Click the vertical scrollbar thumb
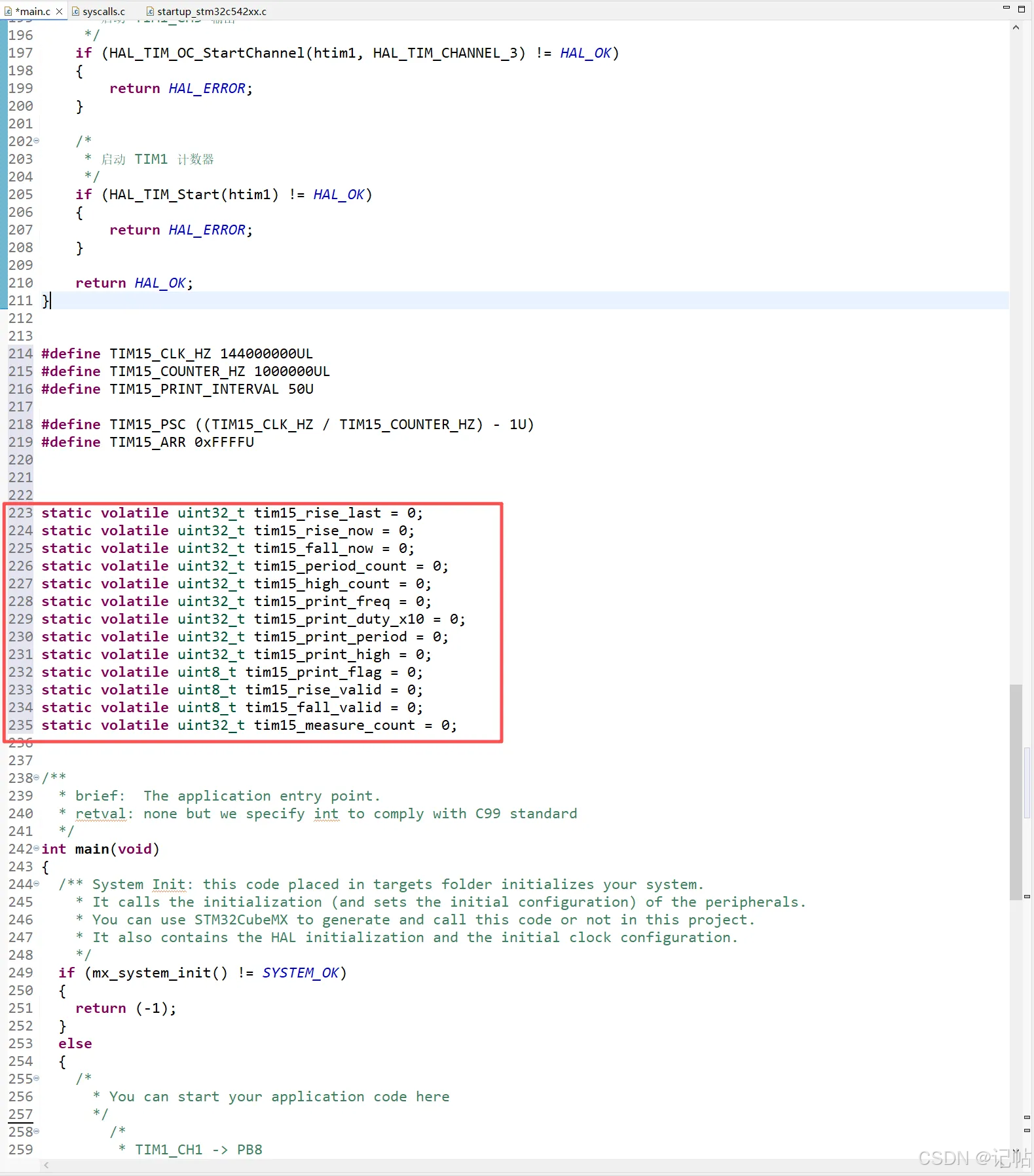This screenshot has width=1034, height=1176. [1016, 791]
